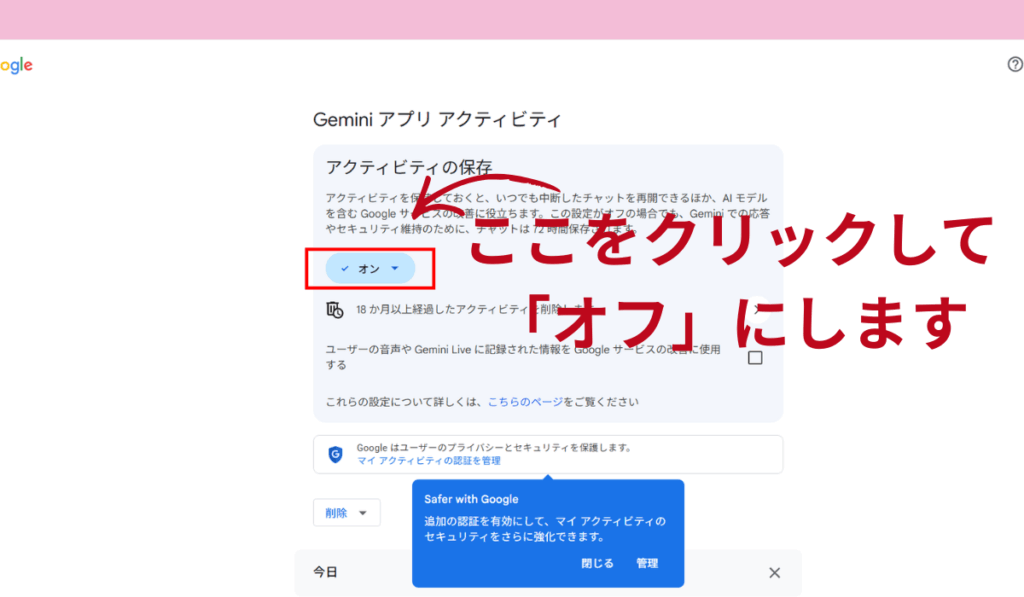Click the Google shield privacy icon
Viewport: 1024px width, 597px height.
pos(335,454)
